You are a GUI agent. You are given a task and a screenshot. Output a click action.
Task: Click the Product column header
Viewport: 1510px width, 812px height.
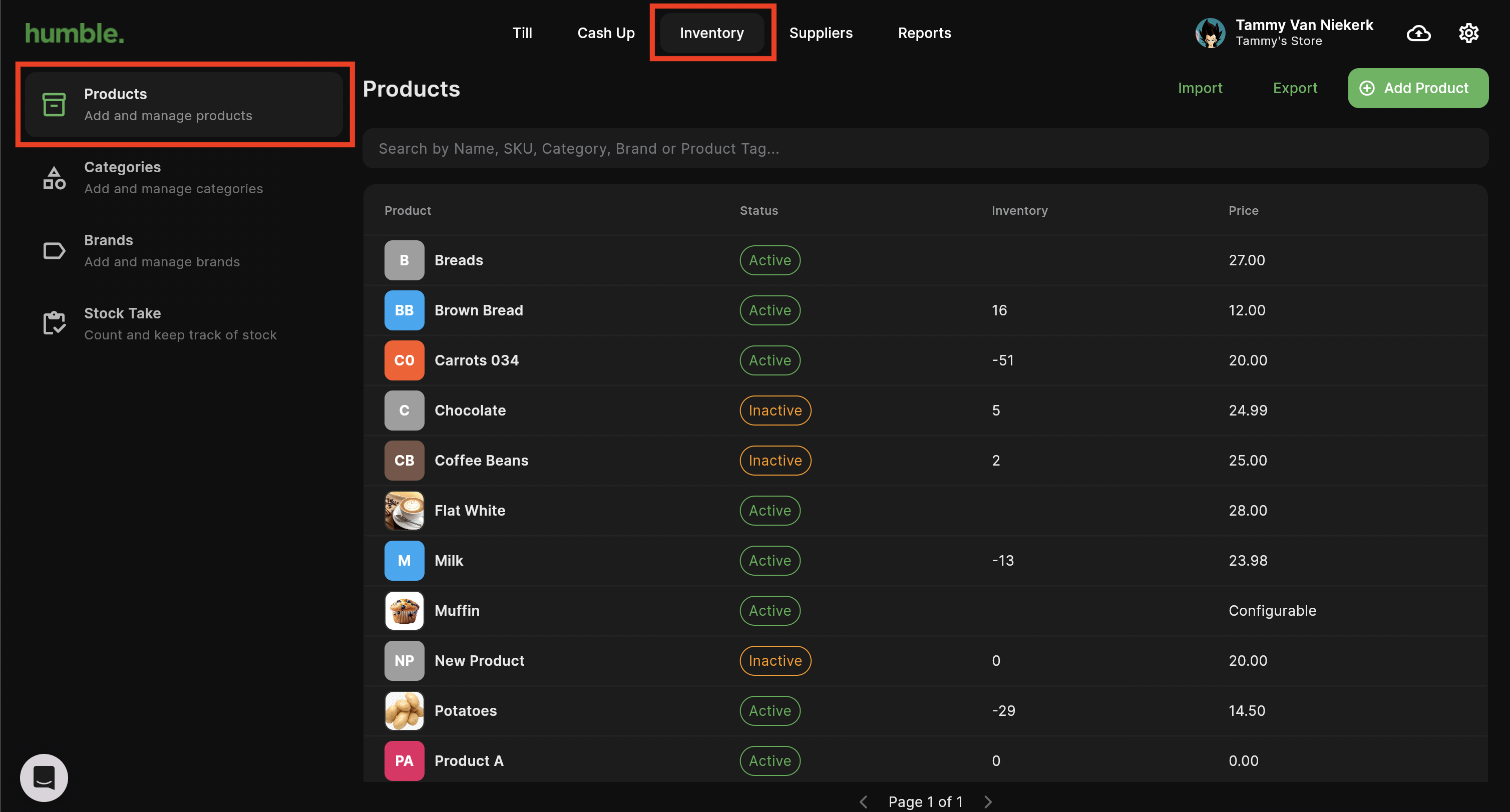tap(408, 210)
